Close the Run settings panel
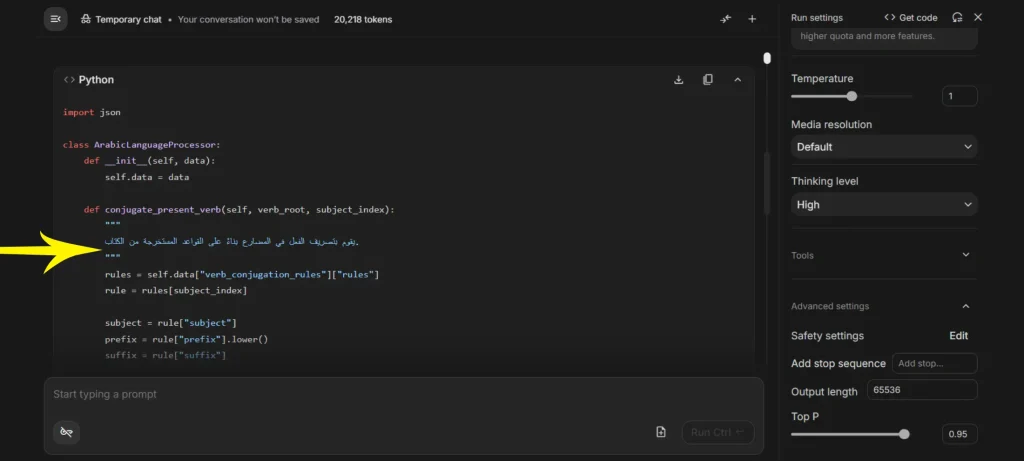 coord(978,18)
